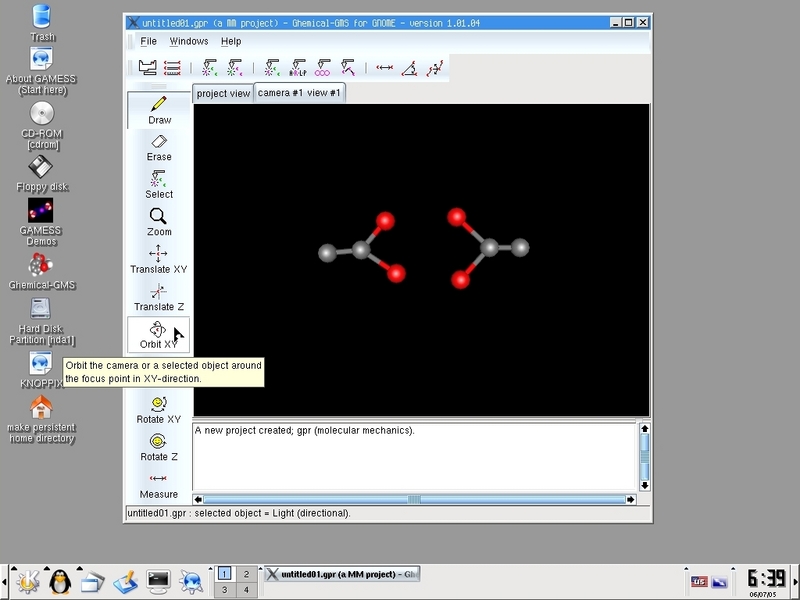This screenshot has height=600, width=800.
Task: Open the File menu
Action: click(x=148, y=41)
